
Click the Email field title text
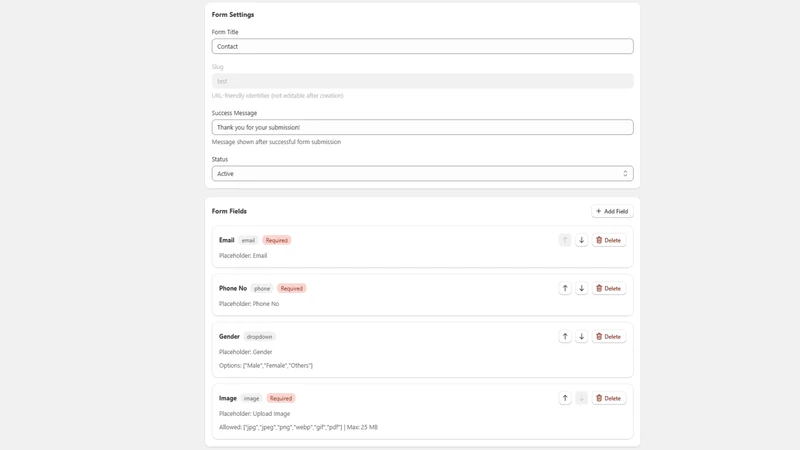[x=227, y=240]
